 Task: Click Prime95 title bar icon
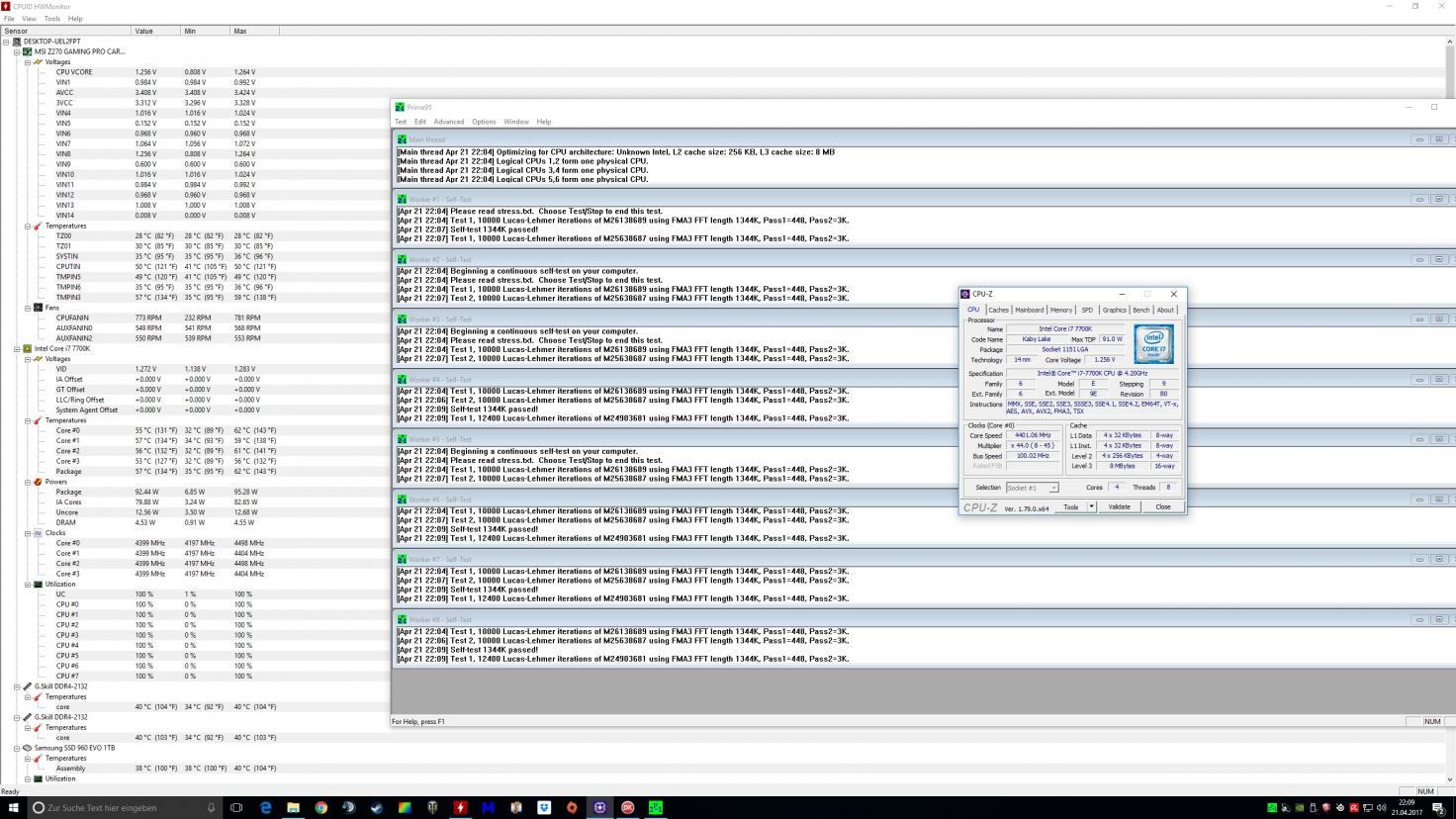coord(400,107)
